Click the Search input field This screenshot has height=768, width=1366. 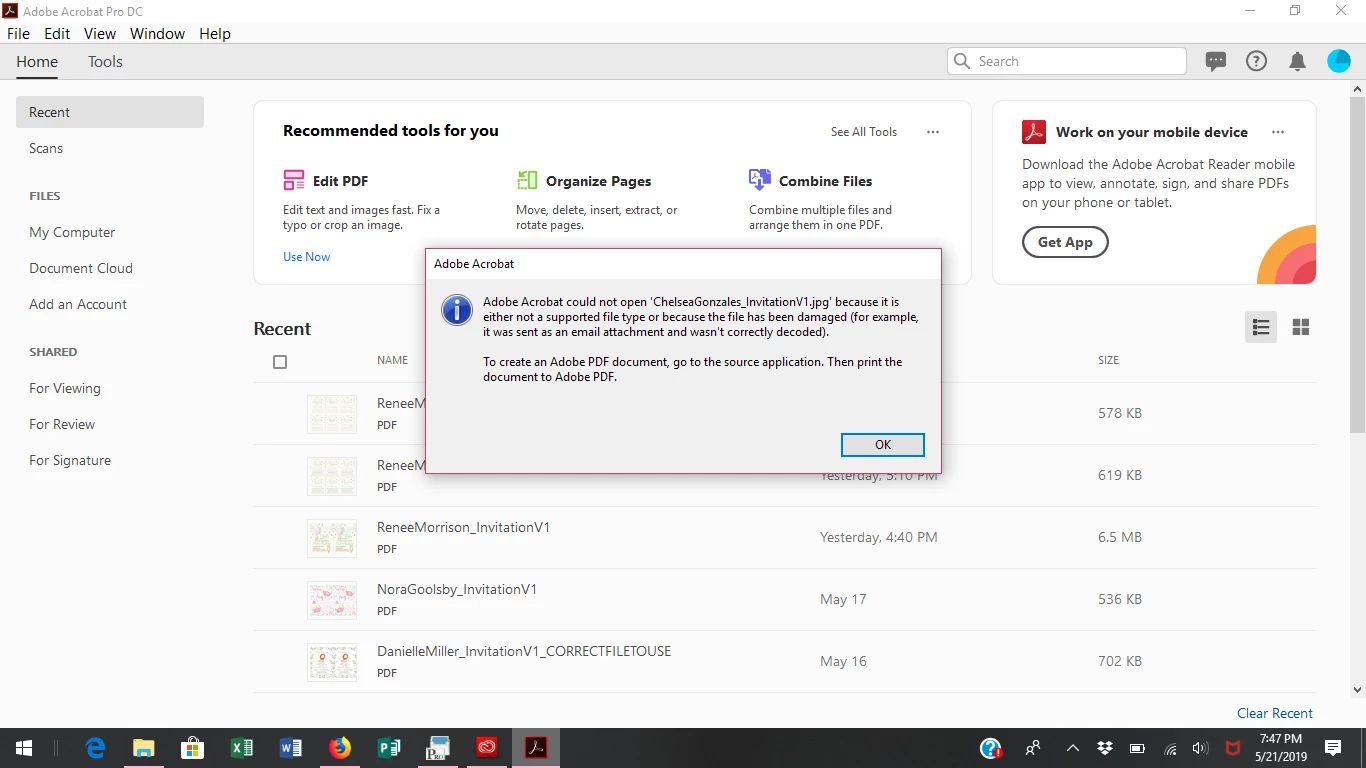coord(1066,61)
